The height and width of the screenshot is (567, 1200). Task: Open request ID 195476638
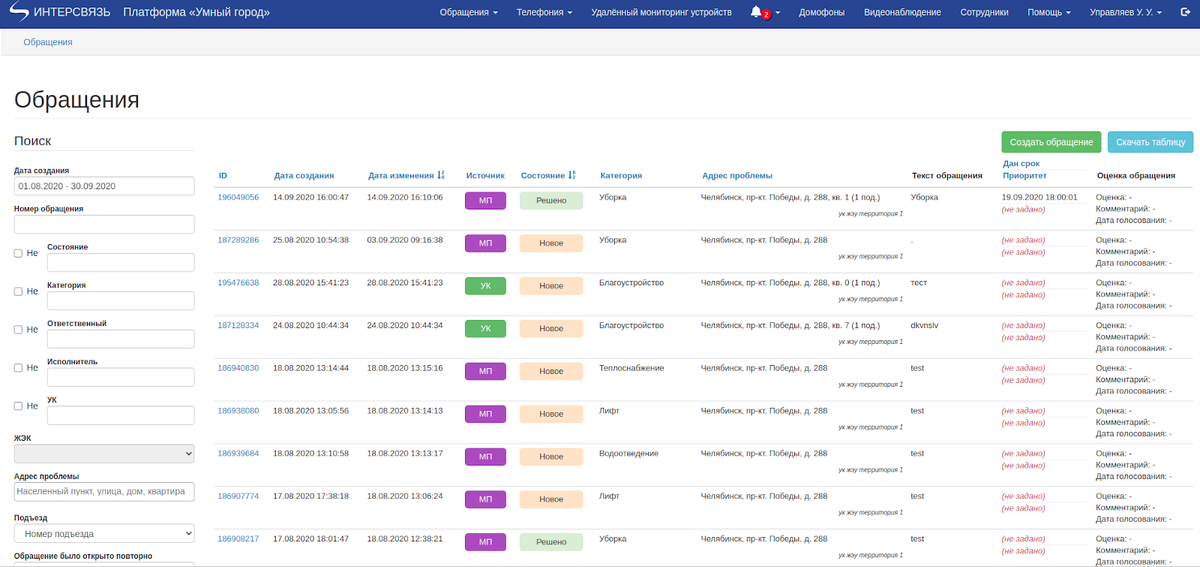tap(238, 283)
